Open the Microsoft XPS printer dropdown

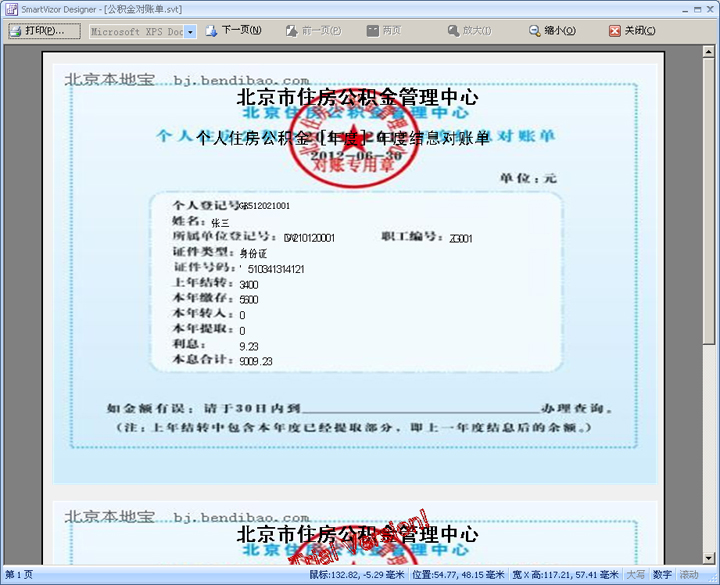click(190, 32)
